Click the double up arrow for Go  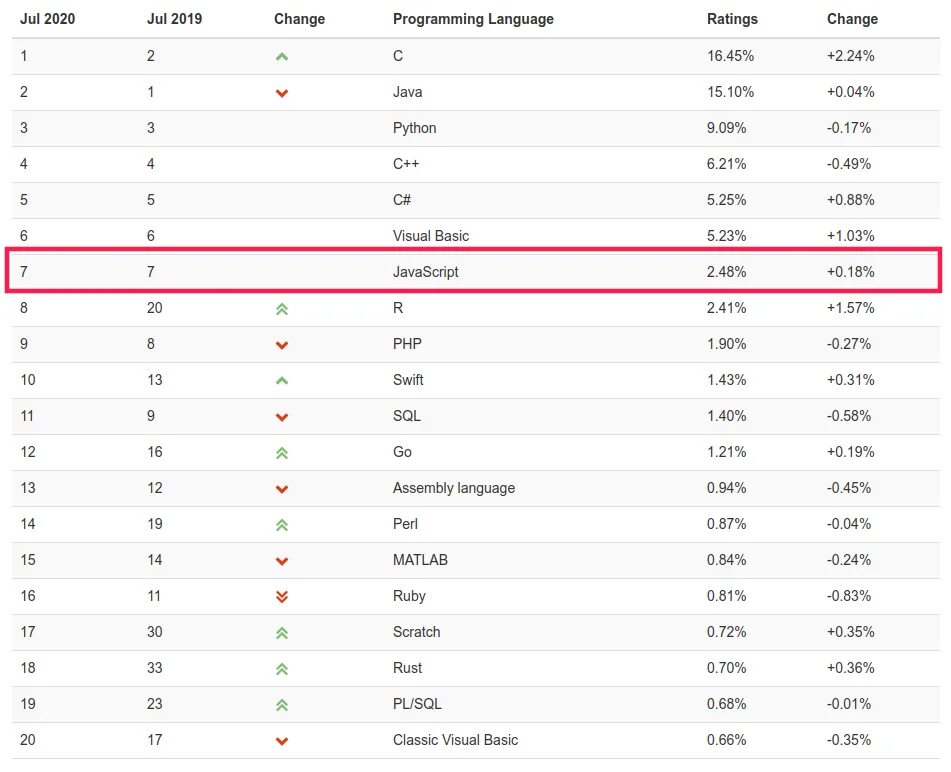(281, 453)
